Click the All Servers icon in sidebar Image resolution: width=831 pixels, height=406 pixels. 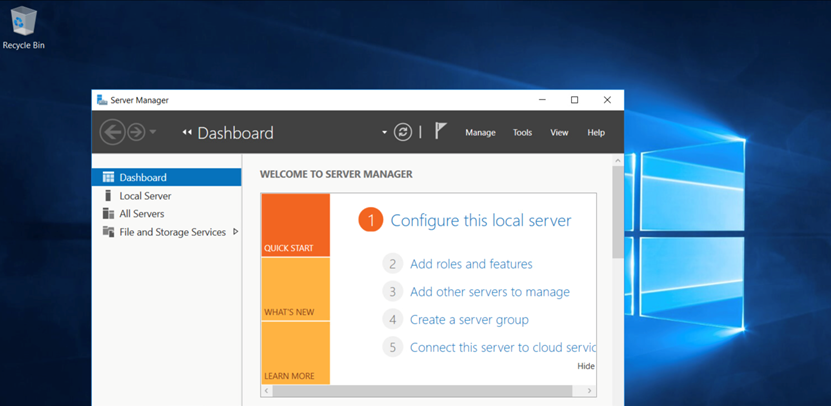(x=108, y=214)
